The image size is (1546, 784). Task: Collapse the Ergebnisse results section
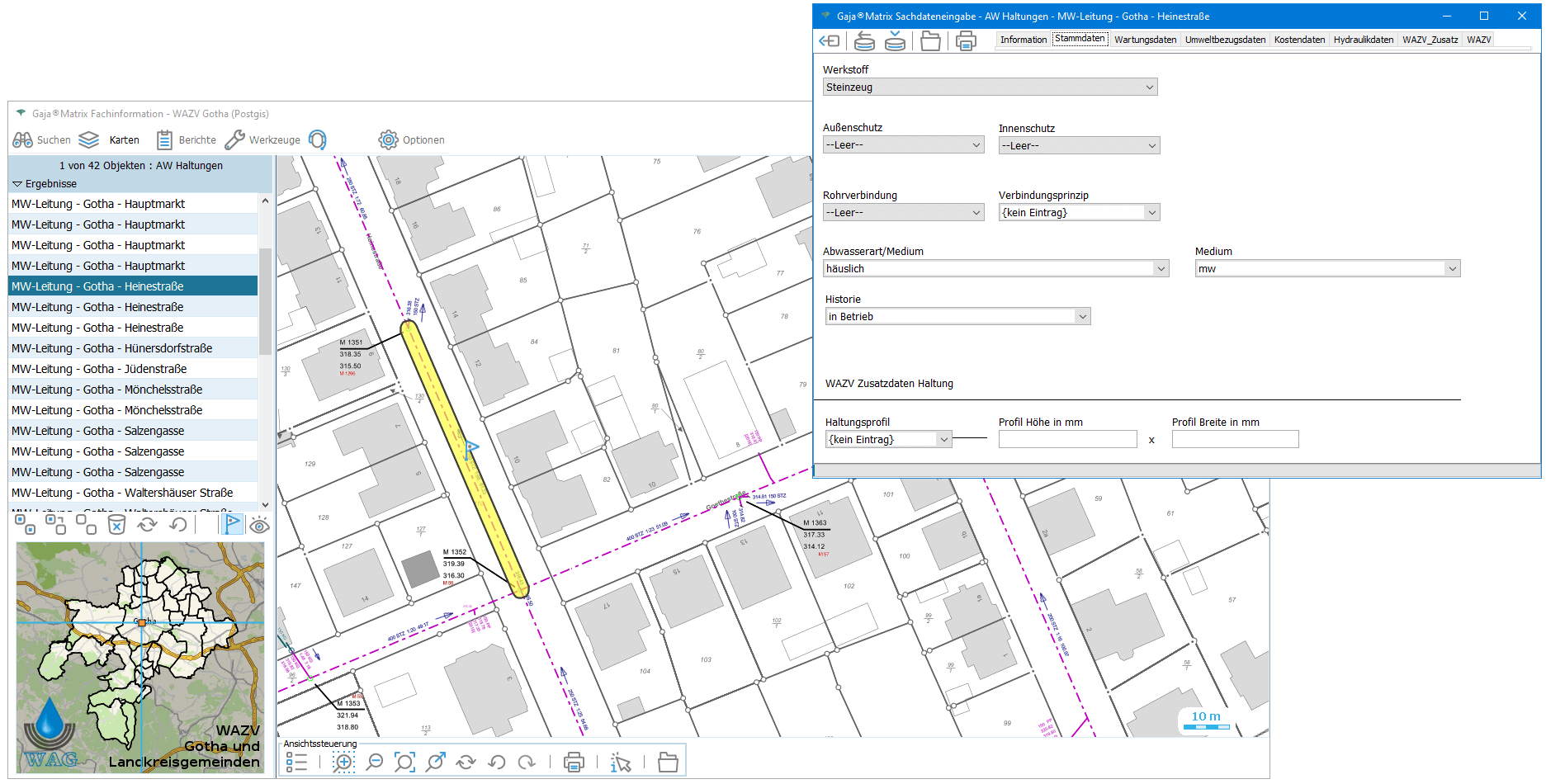point(17,184)
